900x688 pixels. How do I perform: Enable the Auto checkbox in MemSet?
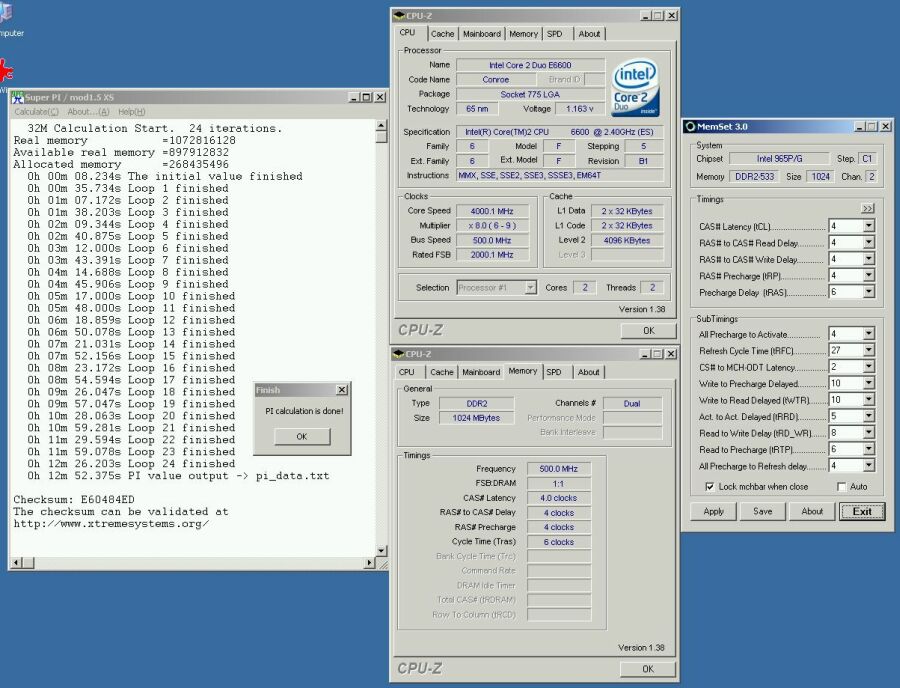pos(842,487)
